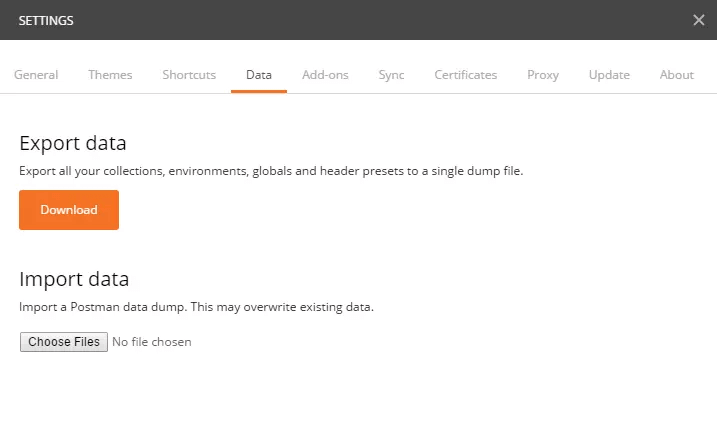Click the 'Import data' heading
The width and height of the screenshot is (717, 444).
(x=74, y=279)
